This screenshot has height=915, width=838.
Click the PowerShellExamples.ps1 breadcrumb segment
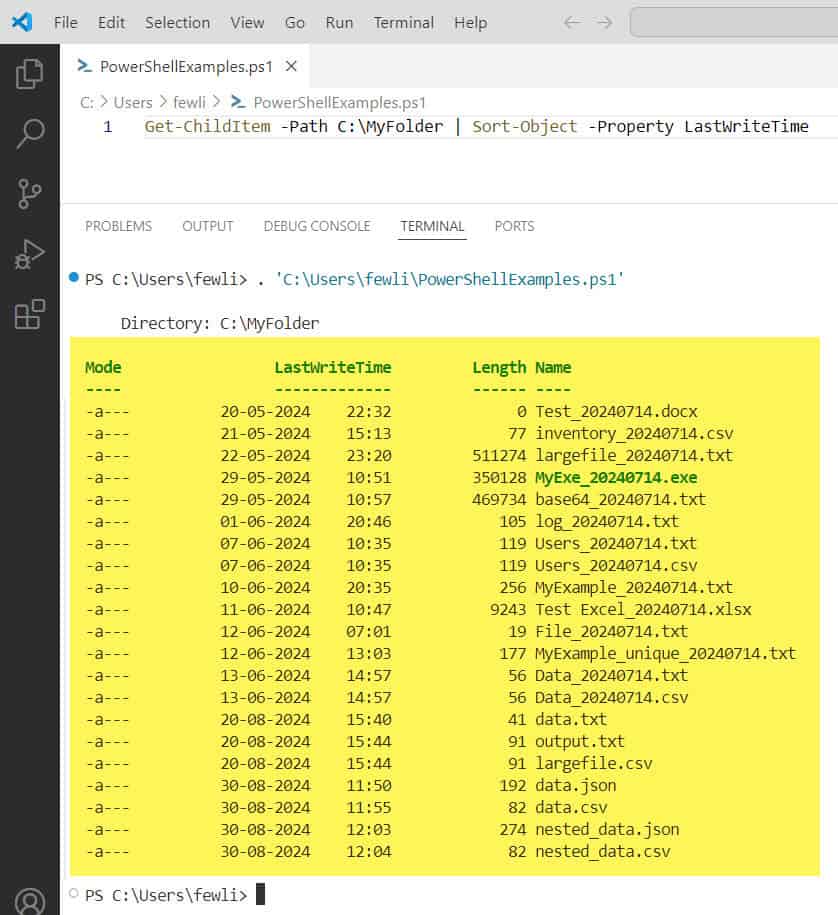pos(340,103)
